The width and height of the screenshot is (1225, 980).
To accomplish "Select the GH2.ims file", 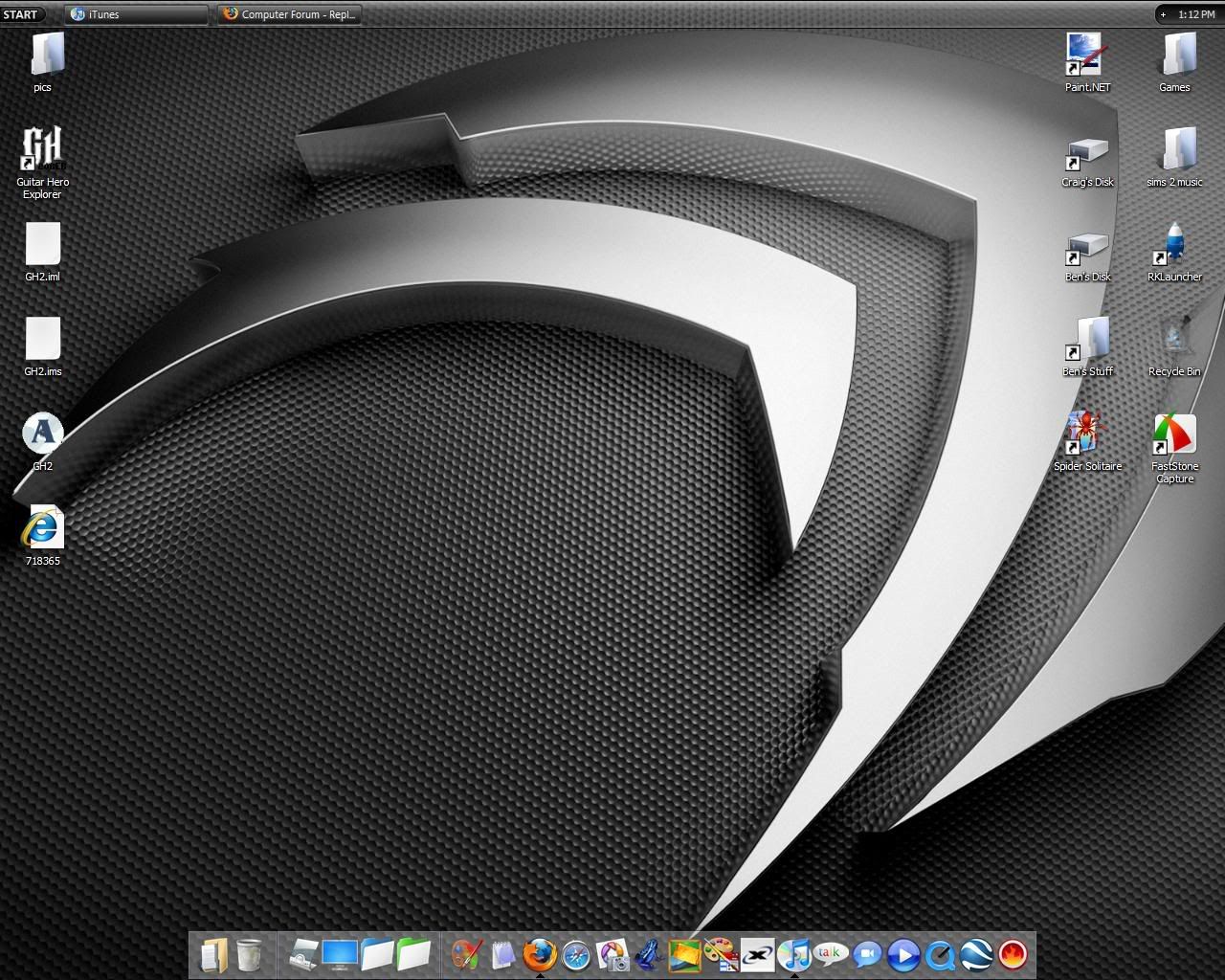I will [43, 346].
